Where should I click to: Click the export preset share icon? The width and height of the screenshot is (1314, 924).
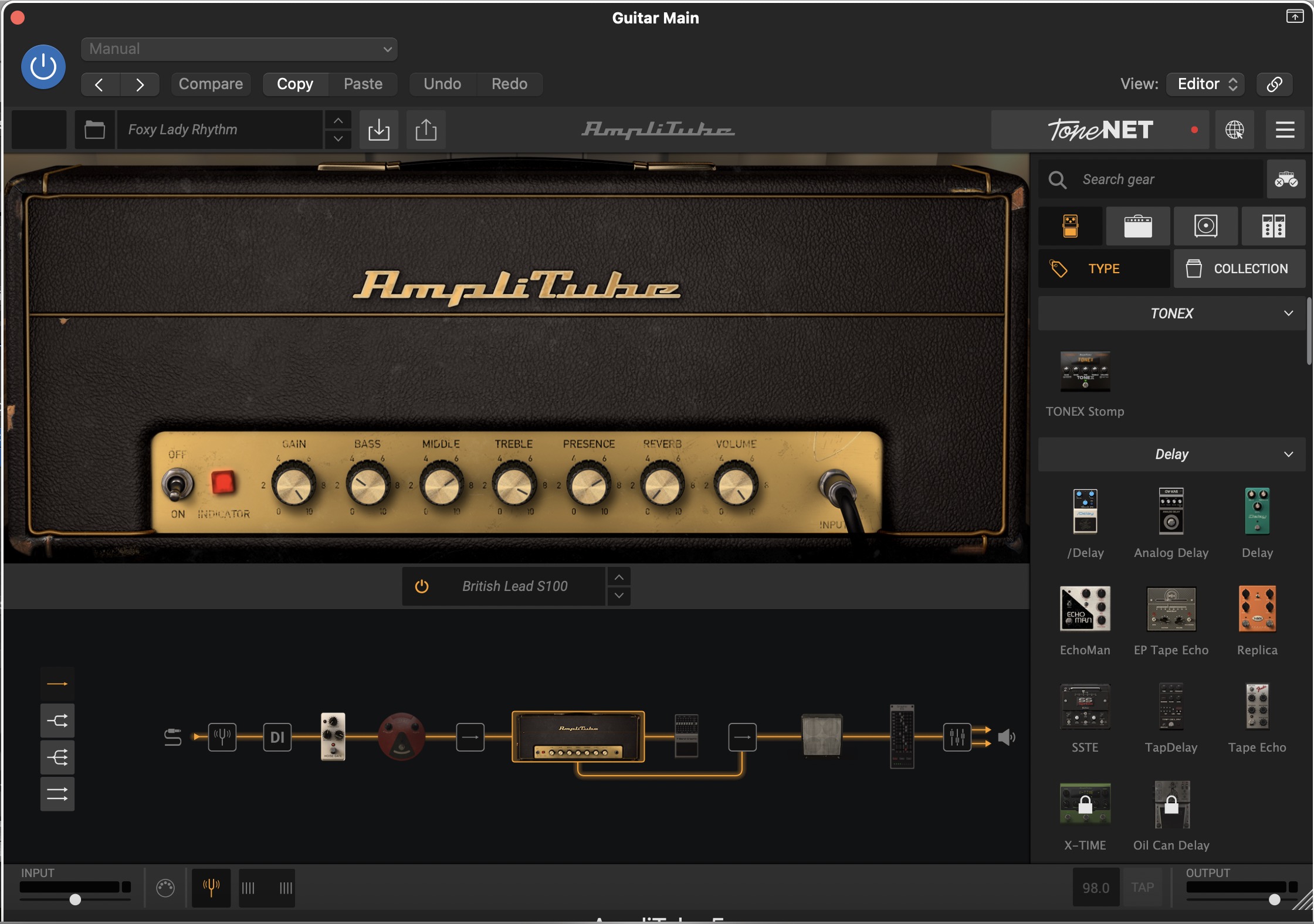point(426,130)
